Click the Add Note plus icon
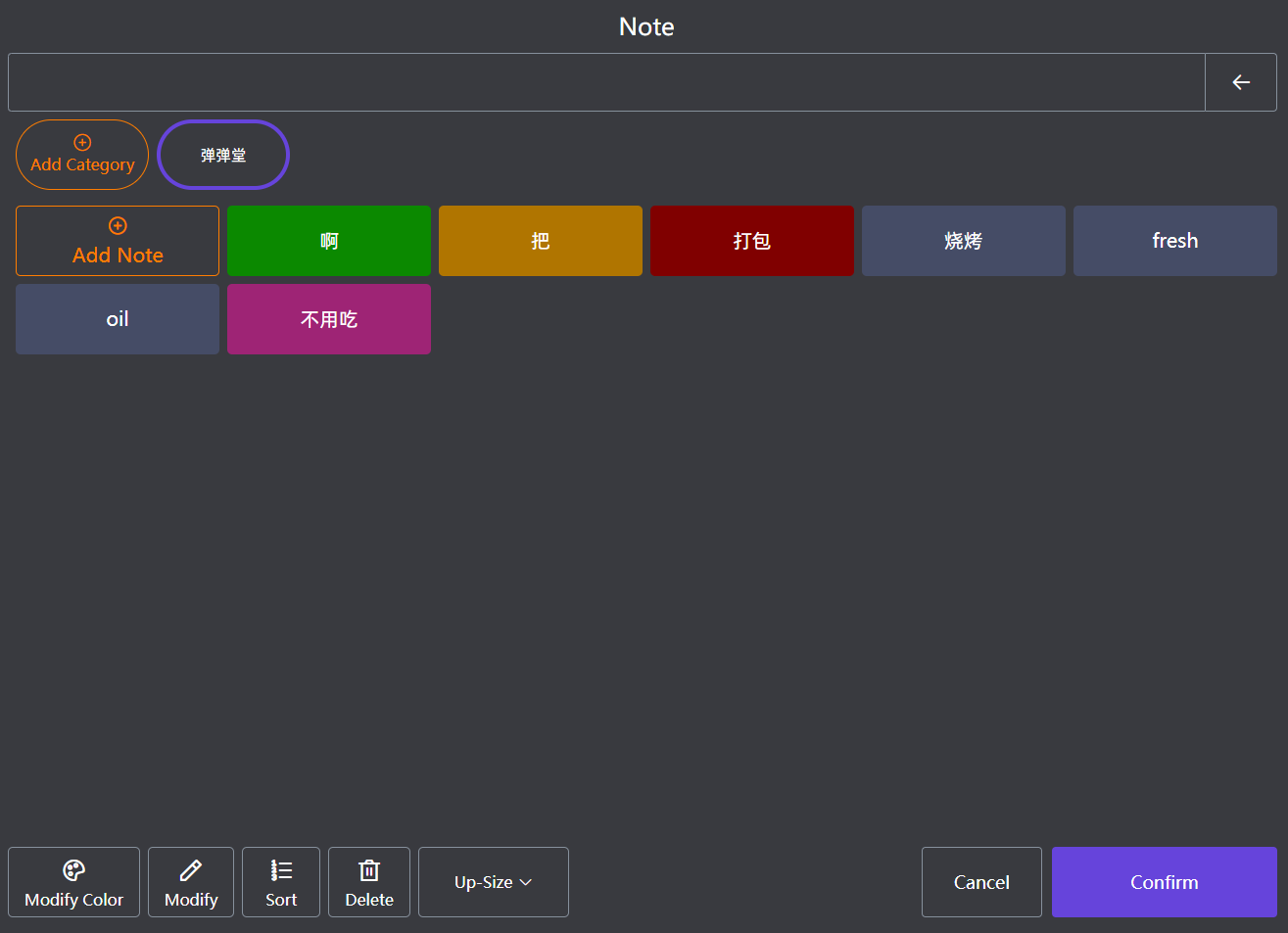Viewport: 1288px width, 933px height. tap(118, 226)
